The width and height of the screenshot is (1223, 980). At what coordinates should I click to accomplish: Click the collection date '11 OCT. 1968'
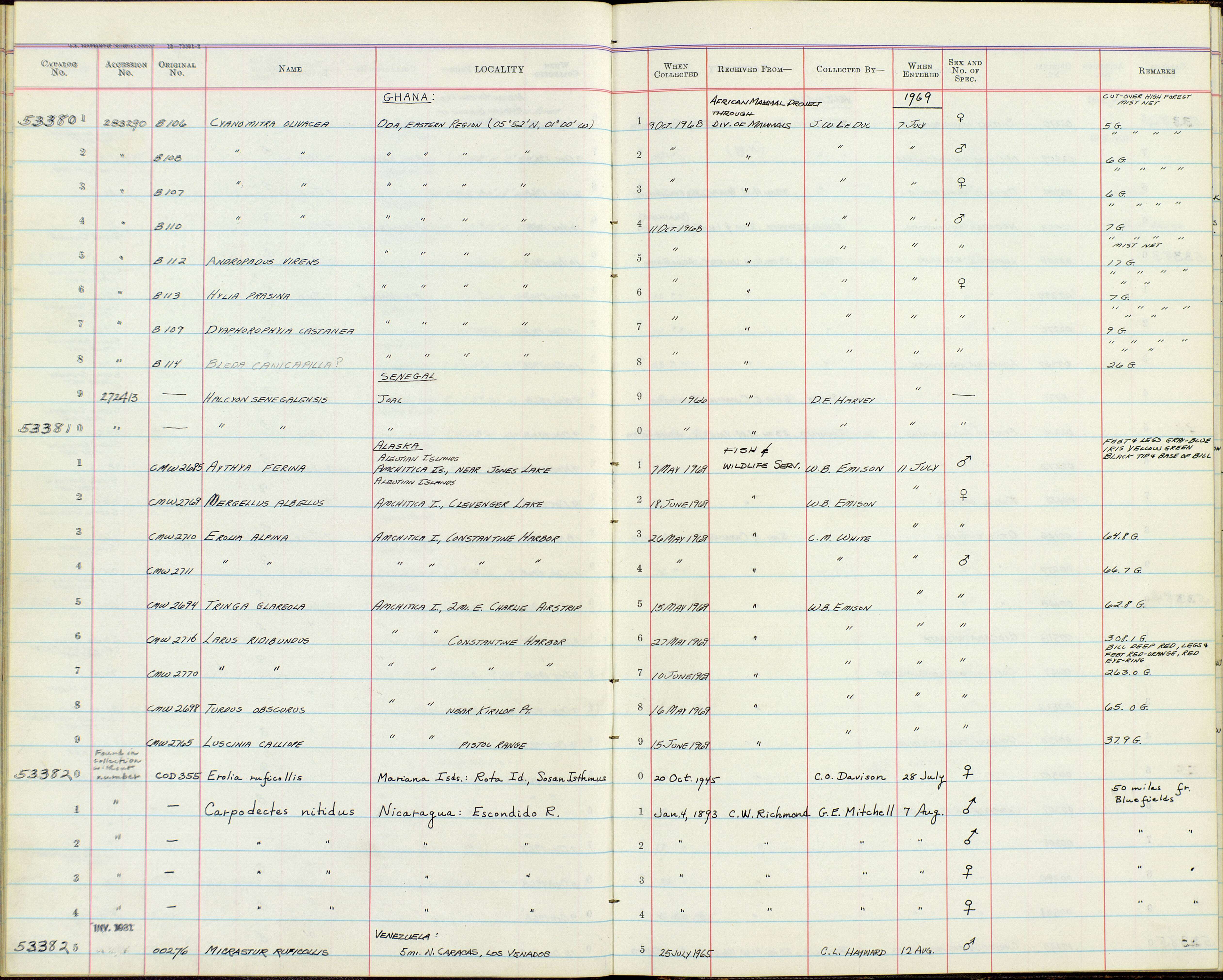[x=676, y=229]
